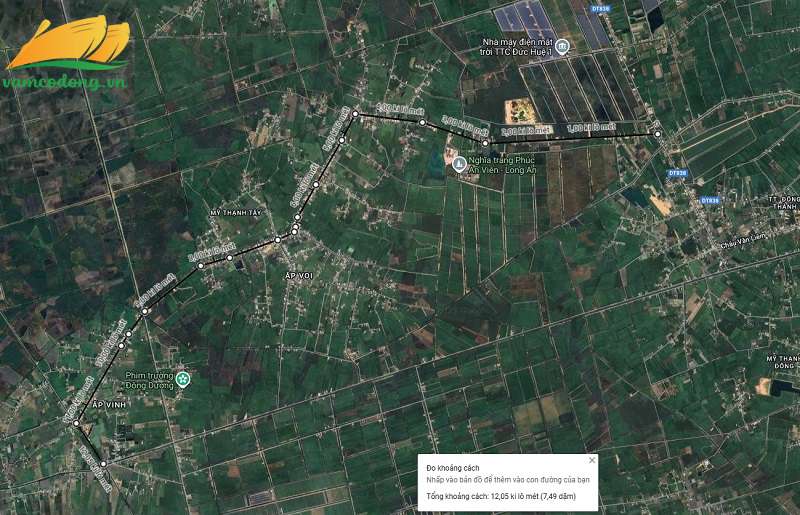Click the easternmost endpoint of the measured path
800x515 pixels.
[x=657, y=134]
